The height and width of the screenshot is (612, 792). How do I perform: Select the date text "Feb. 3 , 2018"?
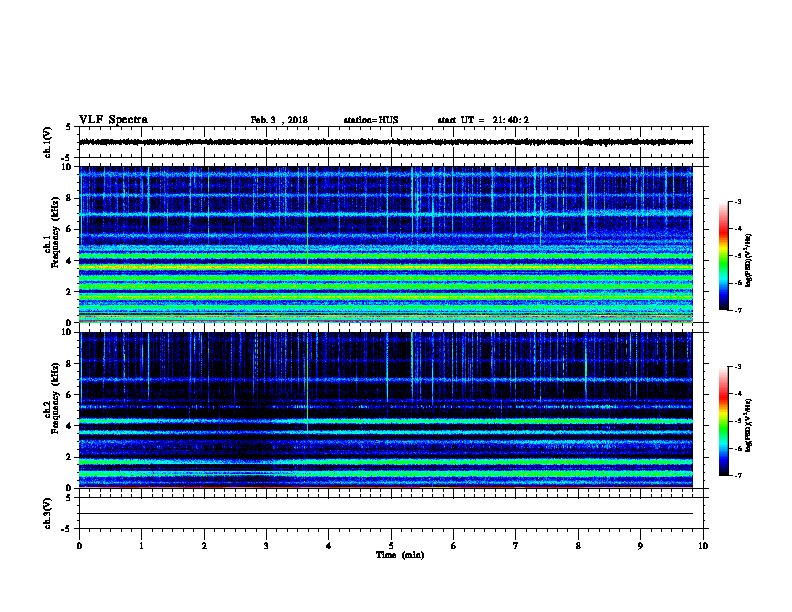(x=279, y=120)
